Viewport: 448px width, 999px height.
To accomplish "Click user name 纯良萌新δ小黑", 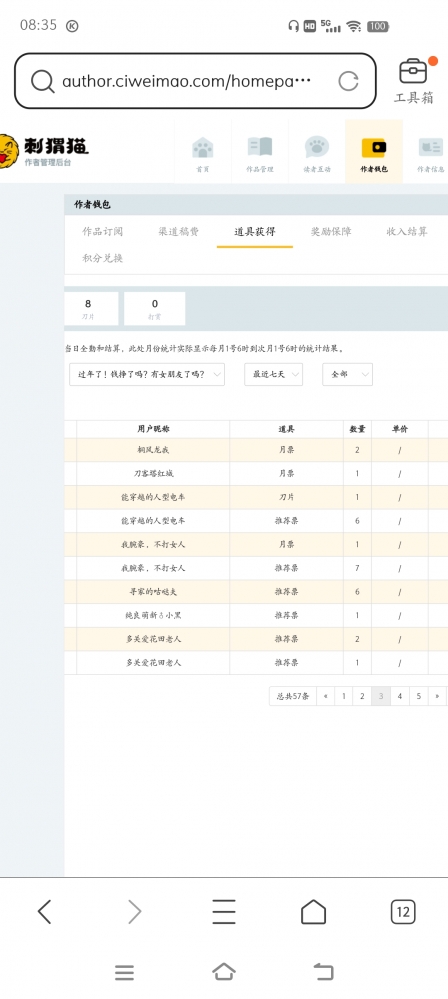I will pos(153,615).
